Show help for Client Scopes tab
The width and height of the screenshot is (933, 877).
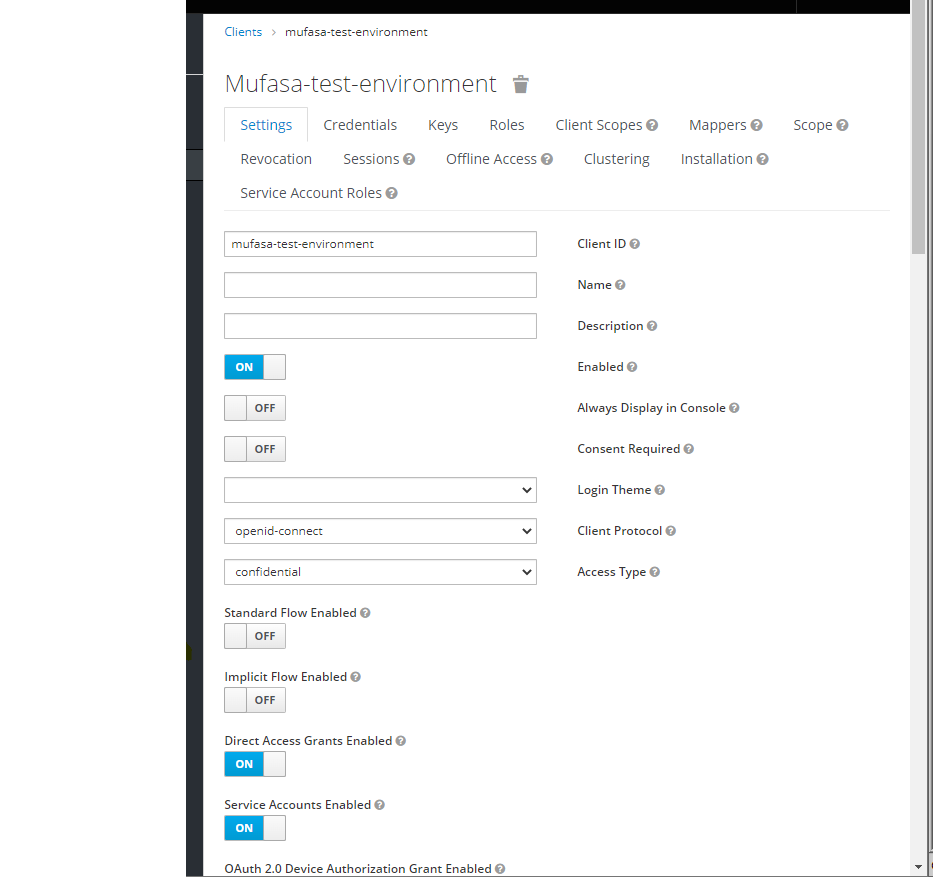click(x=652, y=125)
